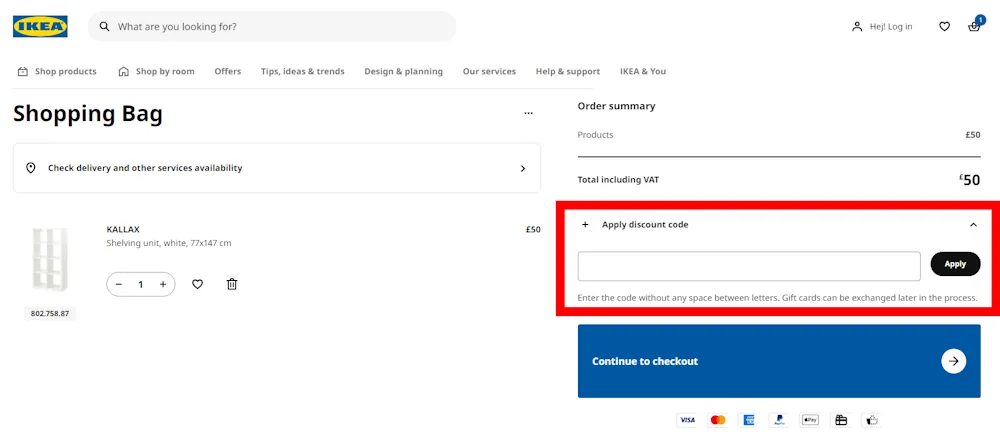Image resolution: width=1000 pixels, height=438 pixels.
Task: Open the shopping bag basket icon
Action: [x=974, y=27]
